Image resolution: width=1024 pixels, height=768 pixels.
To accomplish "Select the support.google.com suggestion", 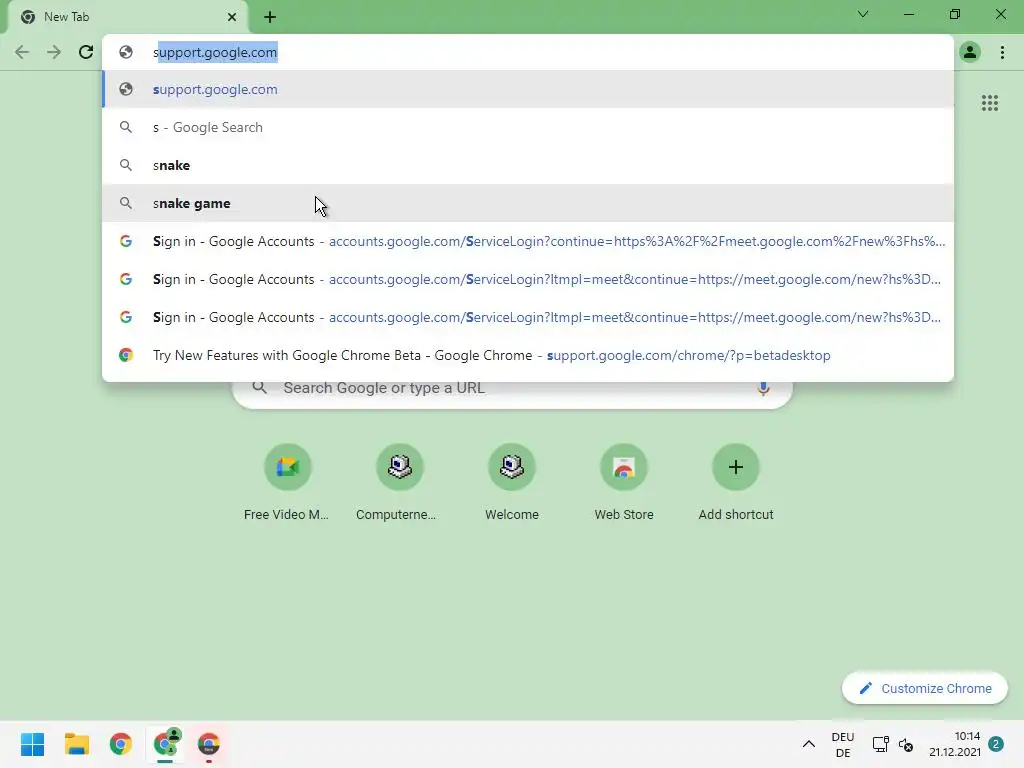I will coord(528,89).
